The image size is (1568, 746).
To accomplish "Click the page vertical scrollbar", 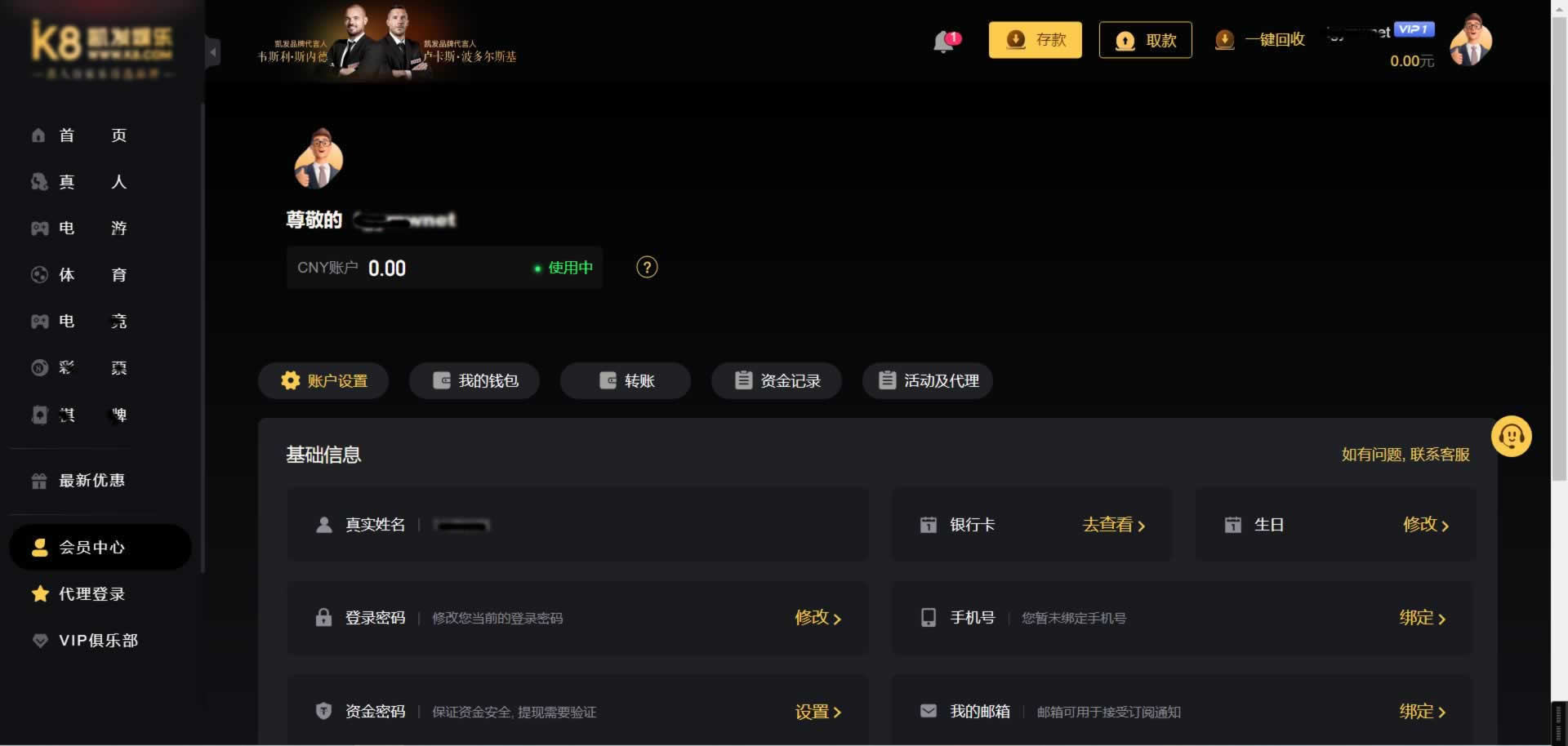I will coord(1559,245).
